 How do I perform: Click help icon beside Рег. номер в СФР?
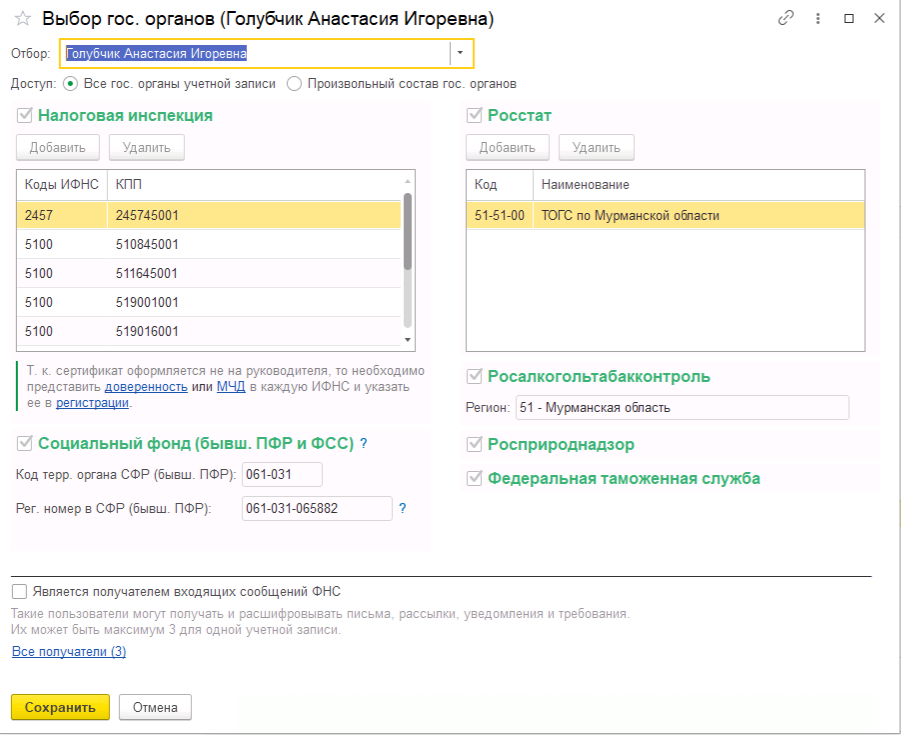tap(403, 509)
